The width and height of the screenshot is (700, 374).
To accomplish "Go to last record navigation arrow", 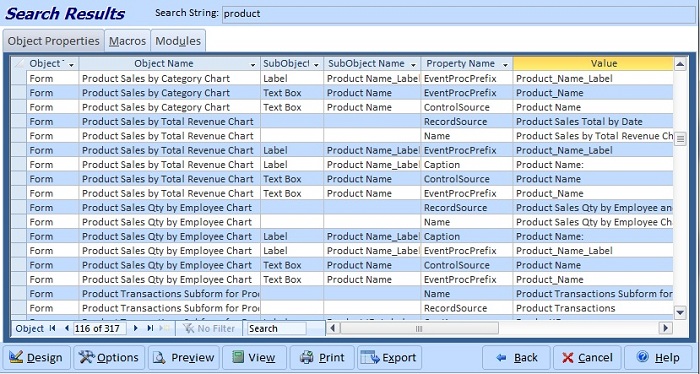I will [x=150, y=328].
